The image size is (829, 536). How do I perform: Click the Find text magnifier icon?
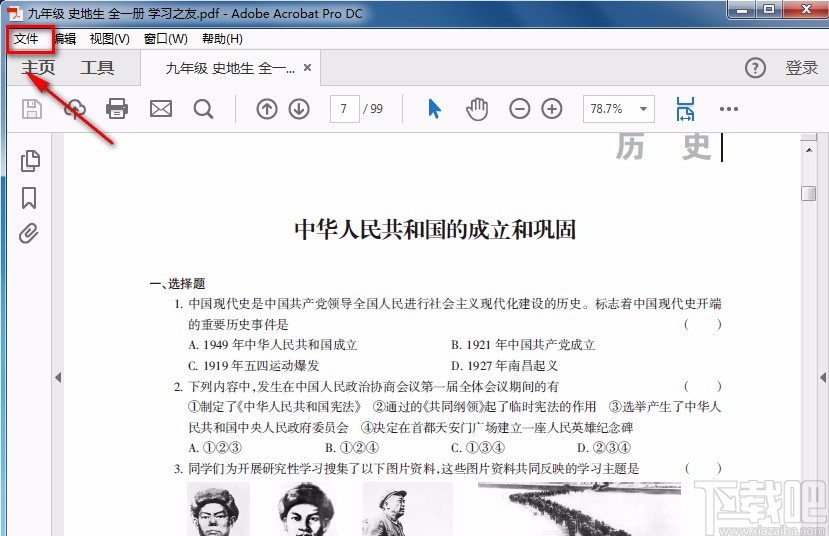tap(204, 109)
